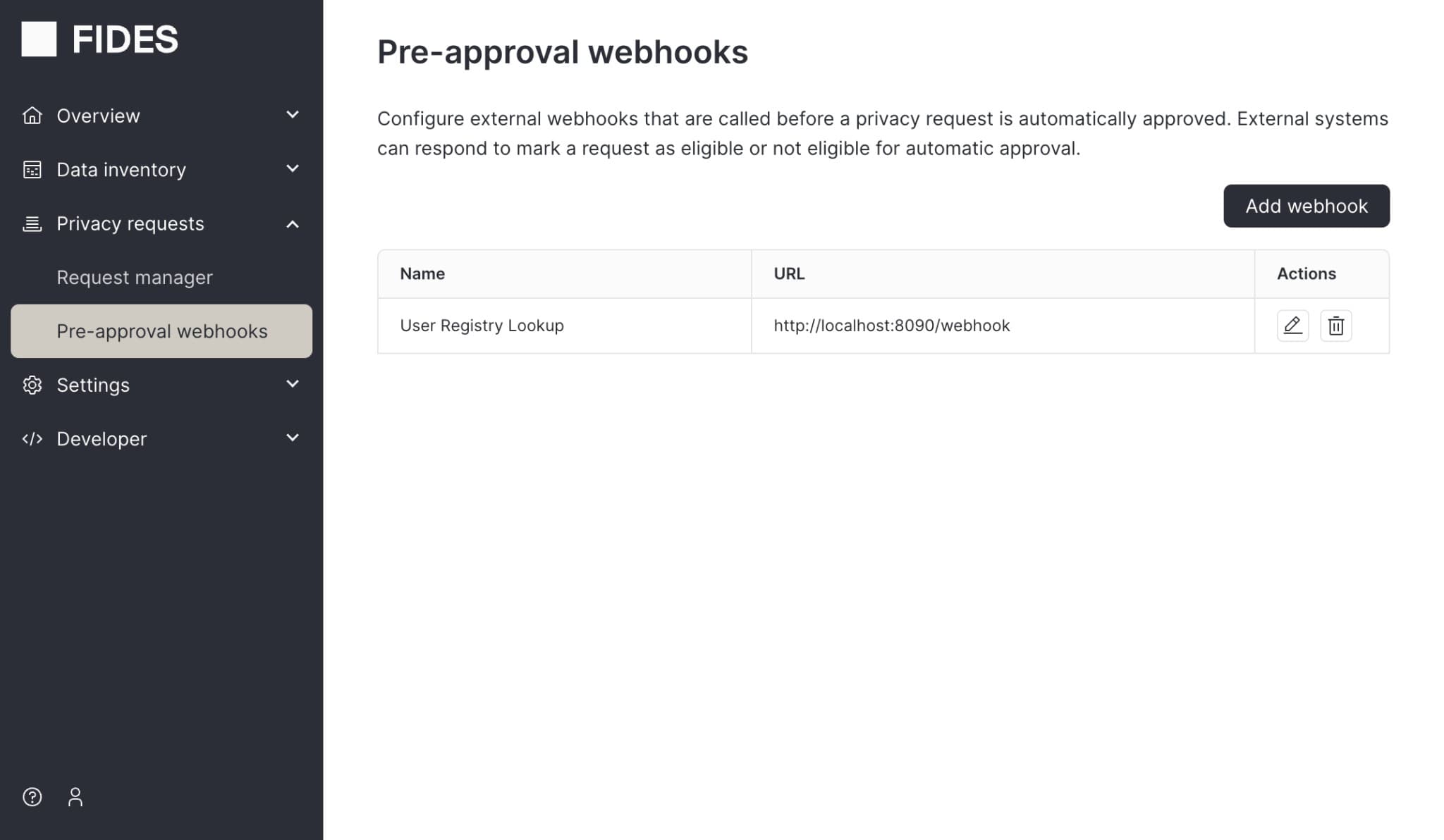Click the FIDES logo
Viewport: 1444px width, 840px height.
(100, 39)
